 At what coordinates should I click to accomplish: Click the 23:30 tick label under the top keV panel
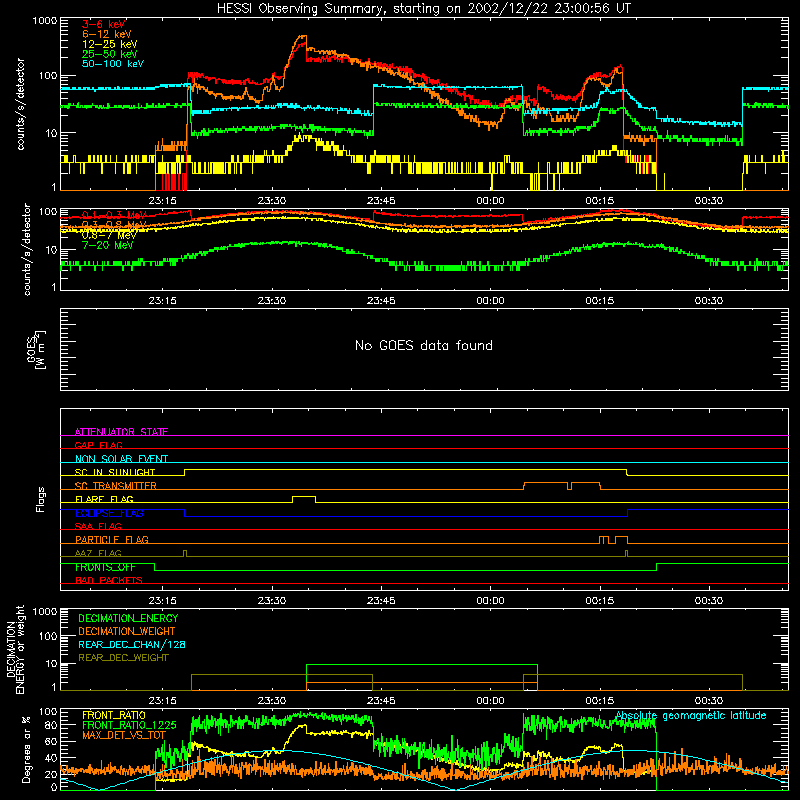point(271,201)
